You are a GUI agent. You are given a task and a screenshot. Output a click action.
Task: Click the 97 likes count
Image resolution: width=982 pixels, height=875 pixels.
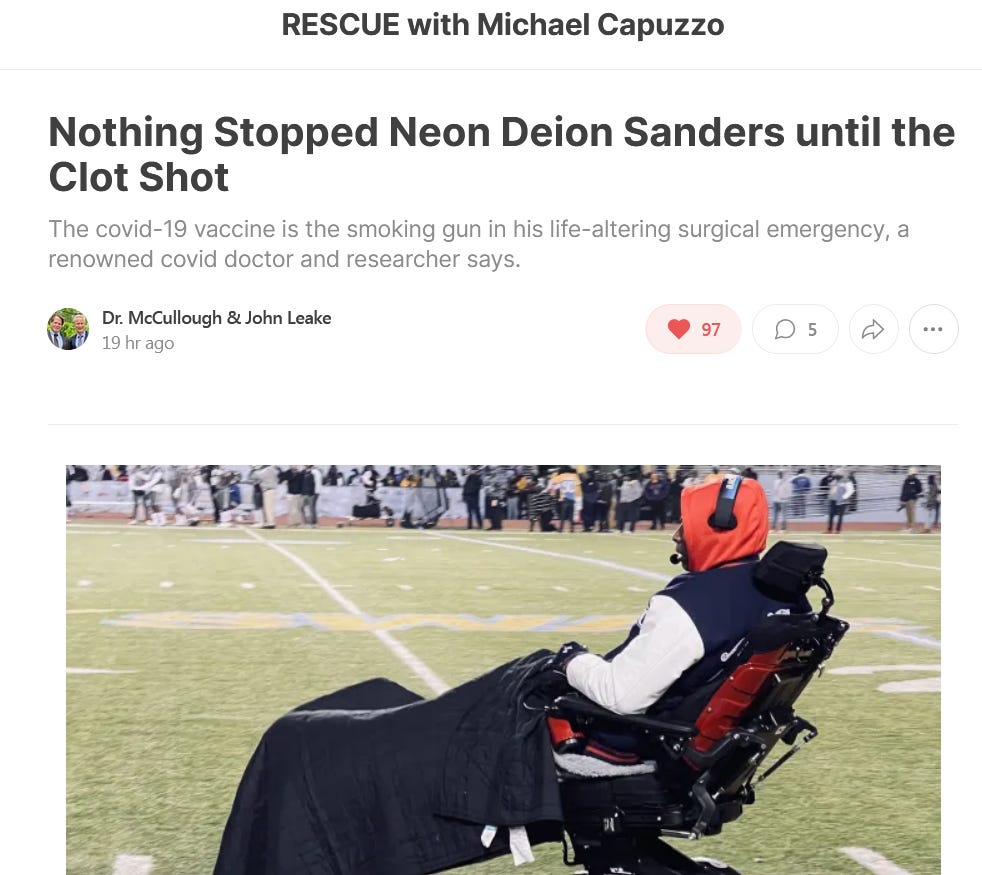711,329
